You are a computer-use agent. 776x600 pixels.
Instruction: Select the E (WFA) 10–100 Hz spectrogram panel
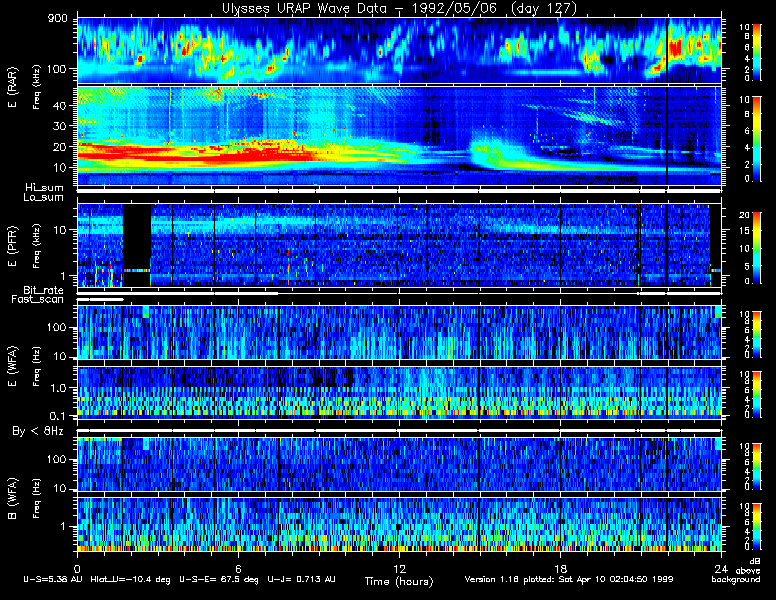point(399,332)
